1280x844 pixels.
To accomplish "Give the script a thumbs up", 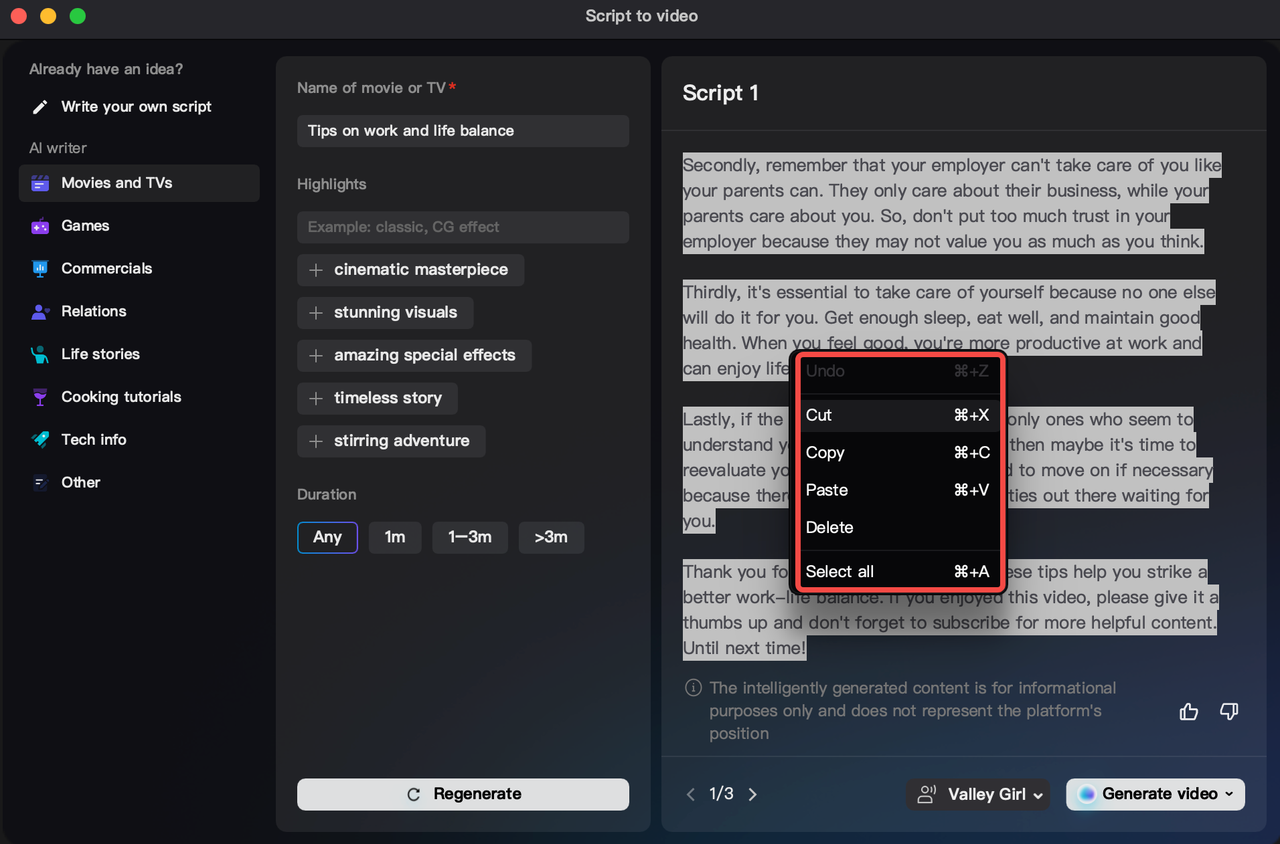I will point(1189,712).
